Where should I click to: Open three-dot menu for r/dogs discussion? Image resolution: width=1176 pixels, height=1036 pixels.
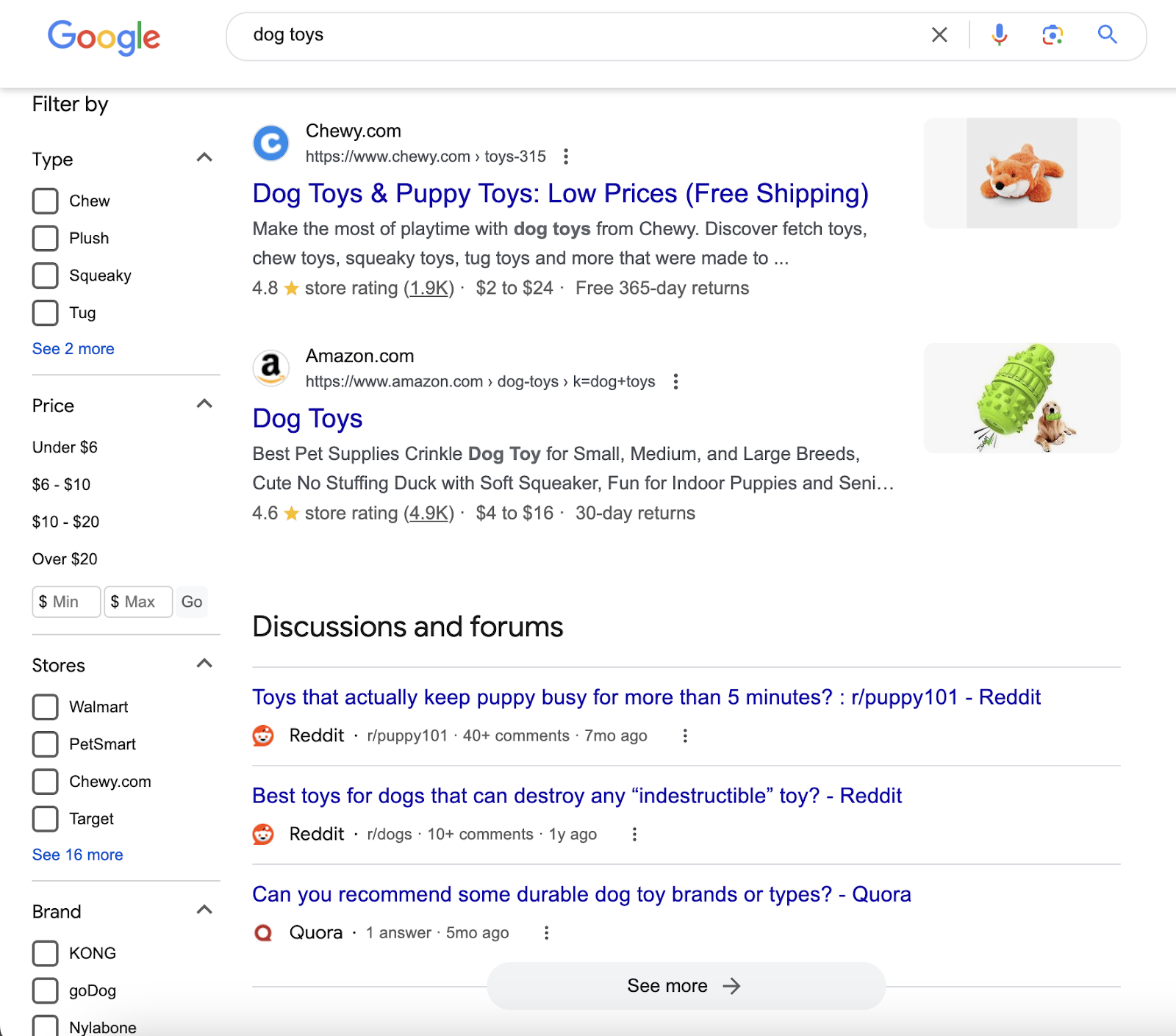click(x=634, y=834)
